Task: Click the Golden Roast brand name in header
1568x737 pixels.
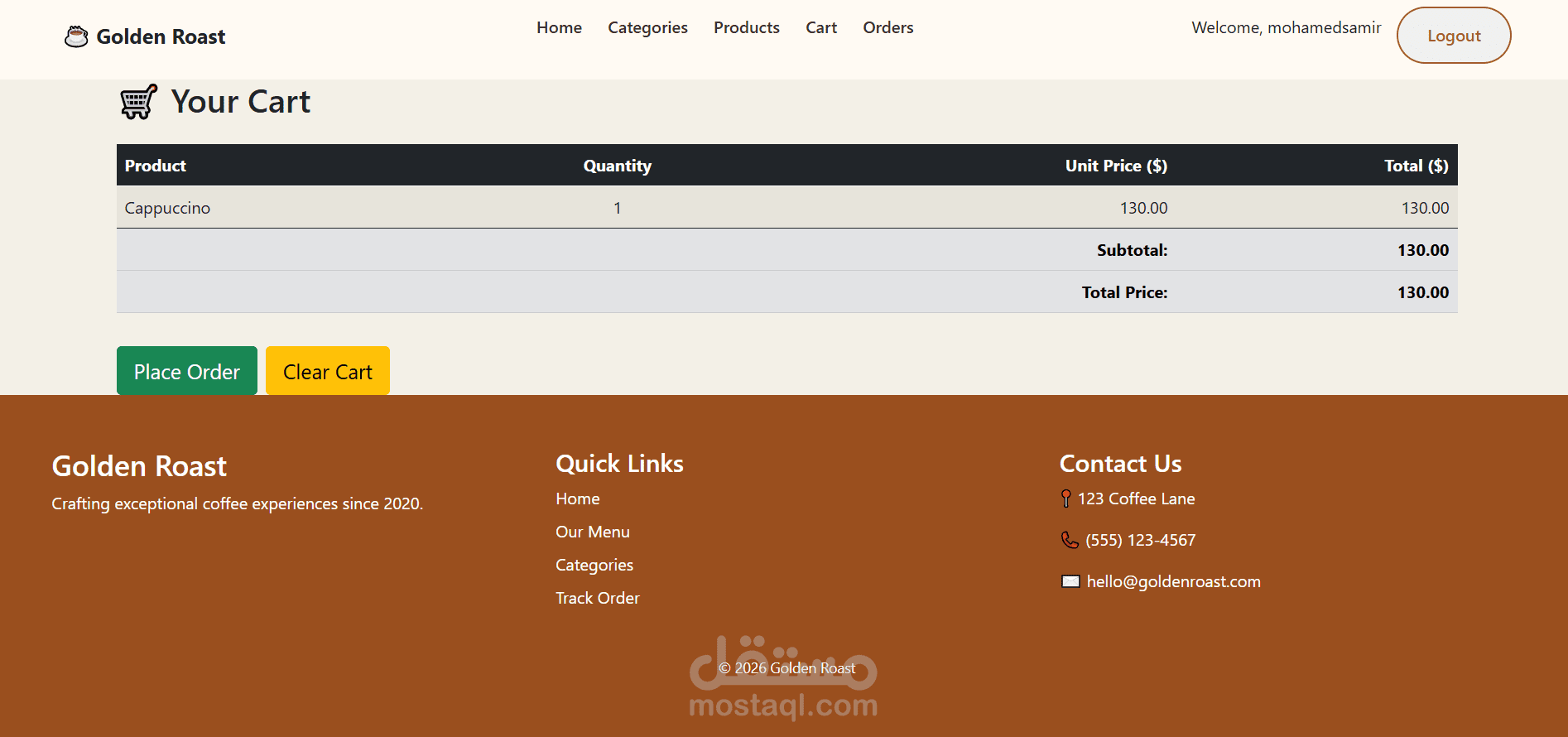Action: pos(161,36)
